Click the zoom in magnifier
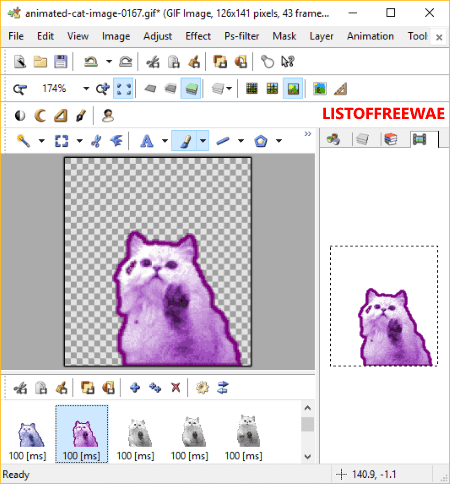 tap(103, 89)
